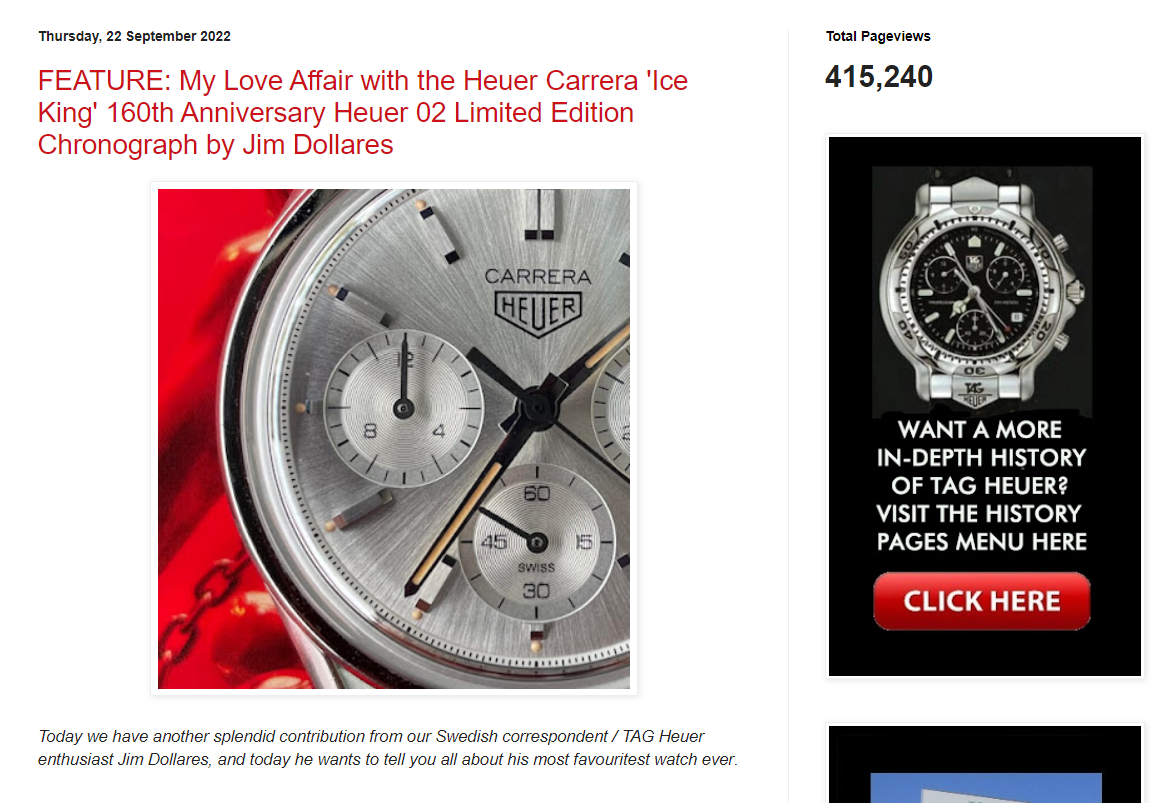Open the 'Ice King' feature post title
Viewport: 1151px width, 803px height.
(363, 112)
